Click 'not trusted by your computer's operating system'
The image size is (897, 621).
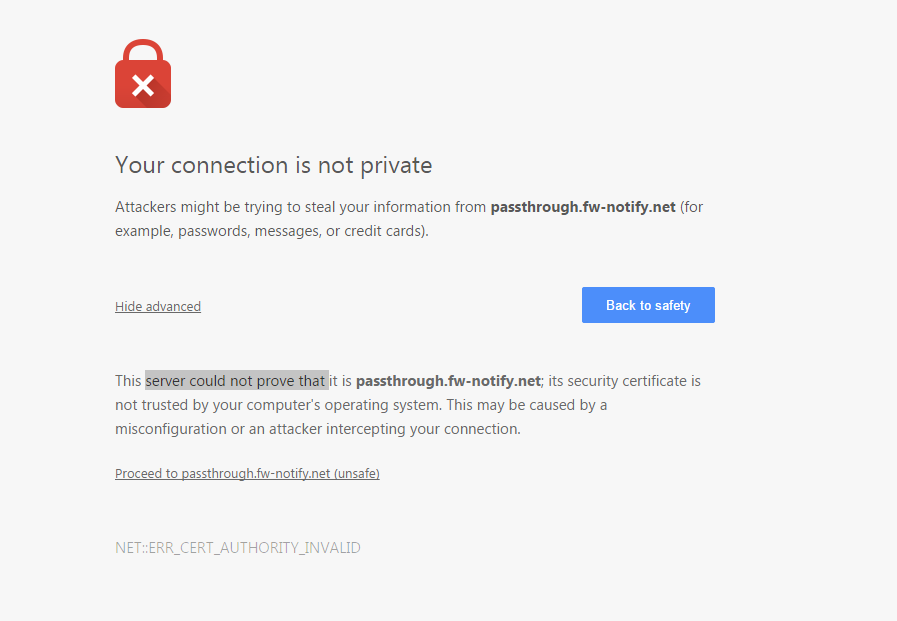(277, 405)
